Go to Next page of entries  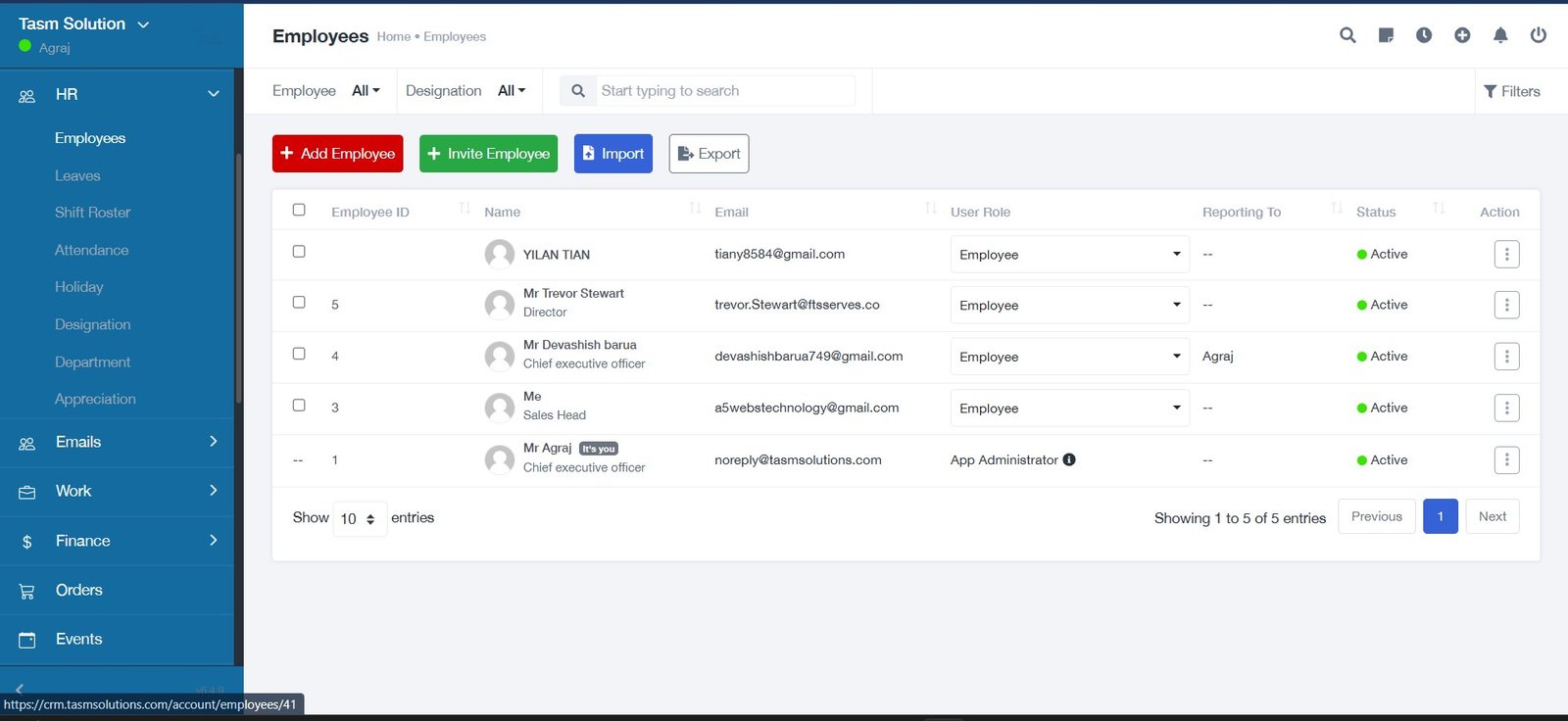pos(1493,517)
